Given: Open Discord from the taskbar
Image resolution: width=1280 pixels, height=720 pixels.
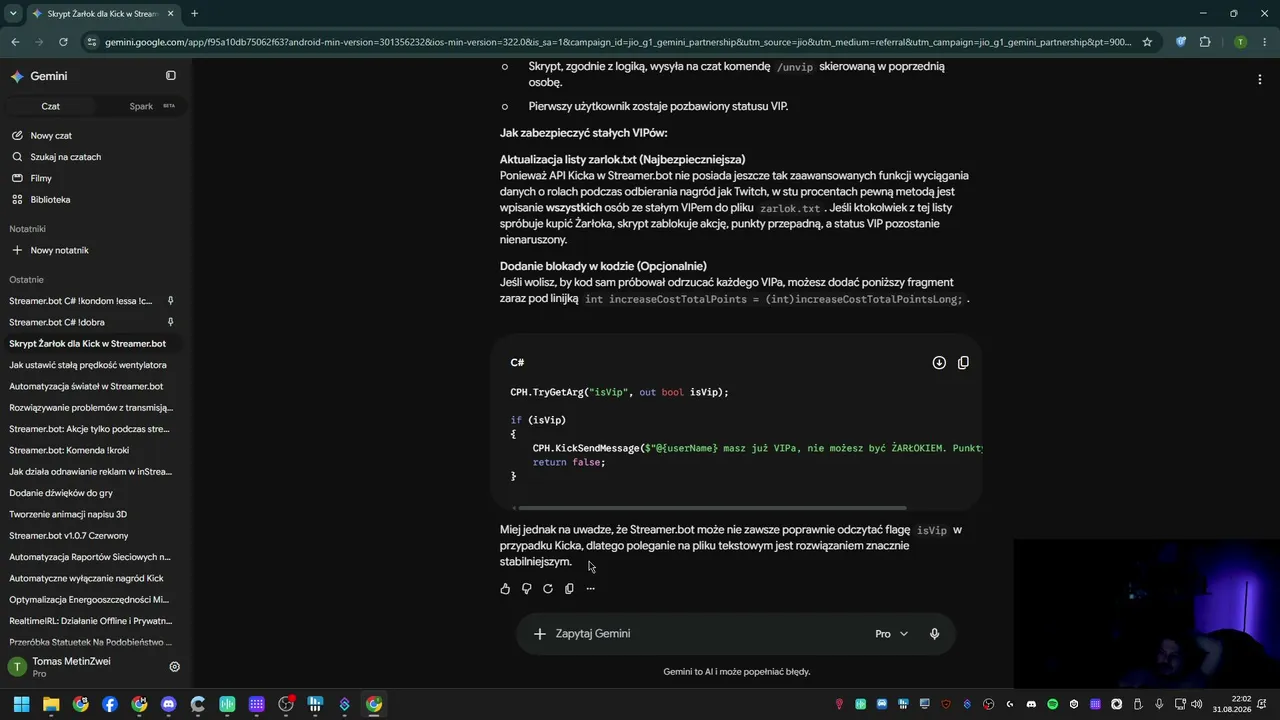Looking at the screenshot, I should 169,705.
